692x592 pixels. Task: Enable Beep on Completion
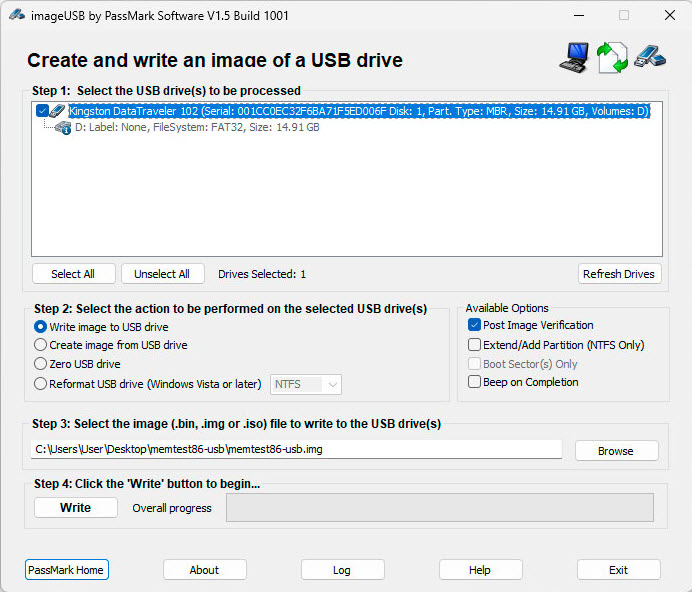(475, 382)
